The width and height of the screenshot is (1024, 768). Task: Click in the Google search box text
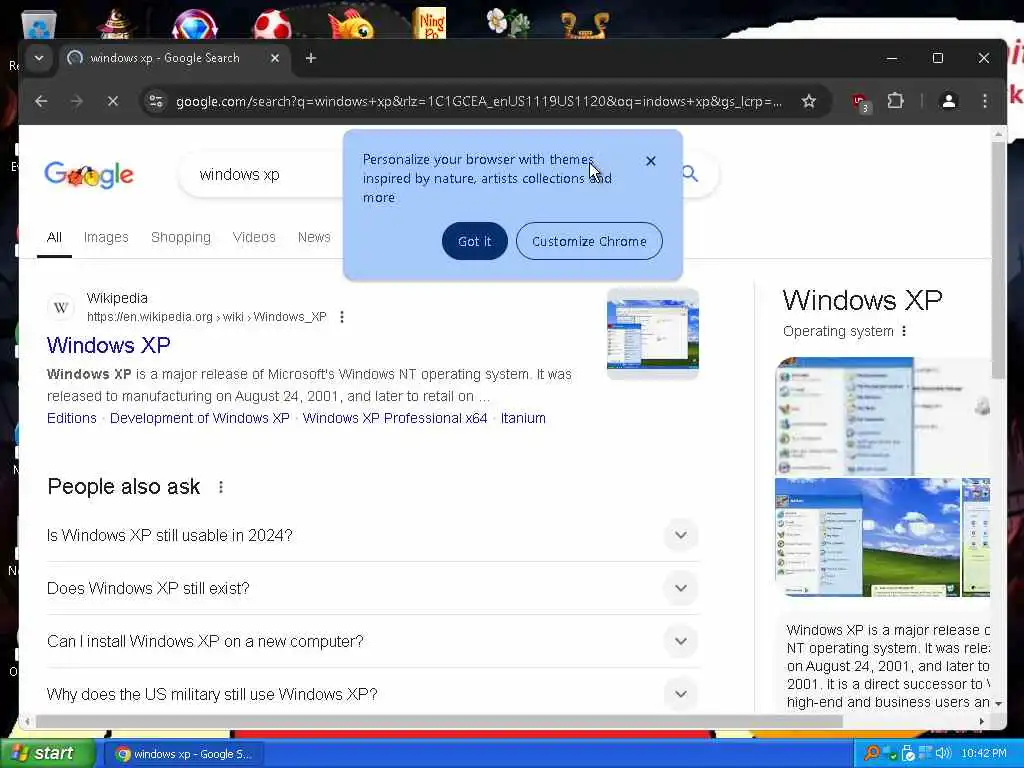pos(240,174)
